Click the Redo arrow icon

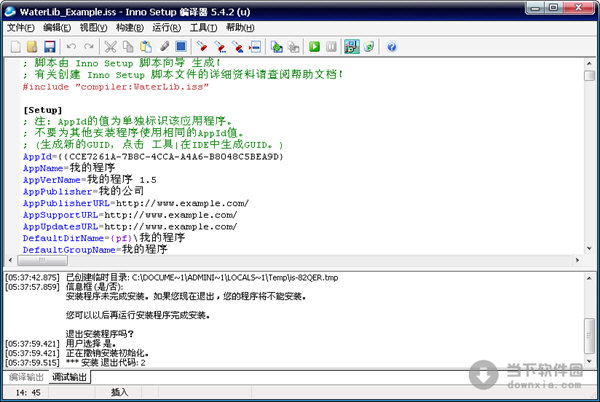coord(88,47)
